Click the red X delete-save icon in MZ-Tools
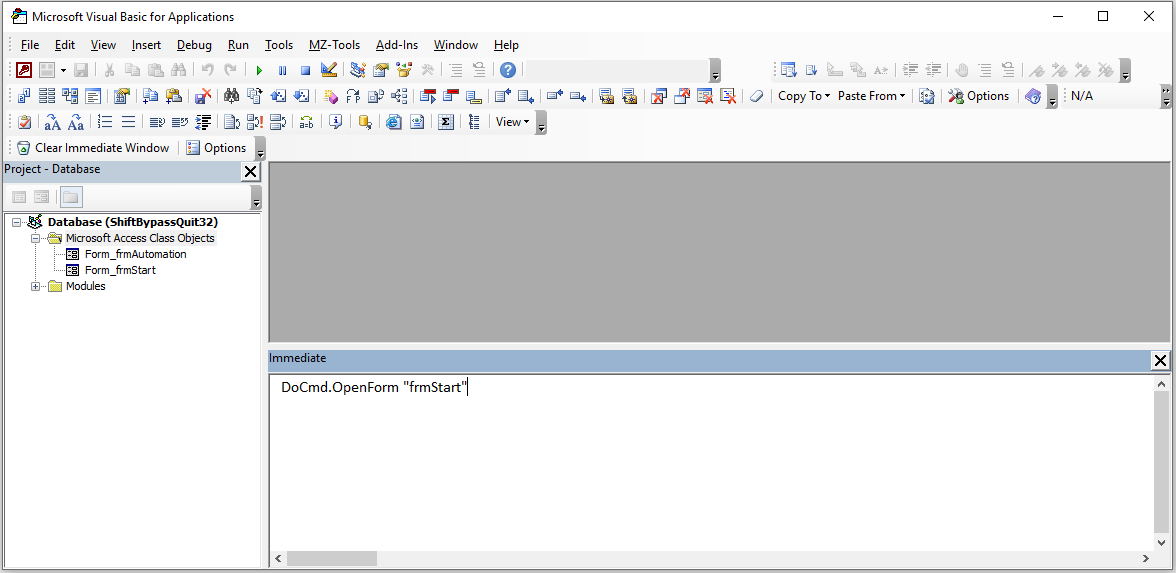Image resolution: width=1176 pixels, height=573 pixels. pyautogui.click(x=202, y=96)
